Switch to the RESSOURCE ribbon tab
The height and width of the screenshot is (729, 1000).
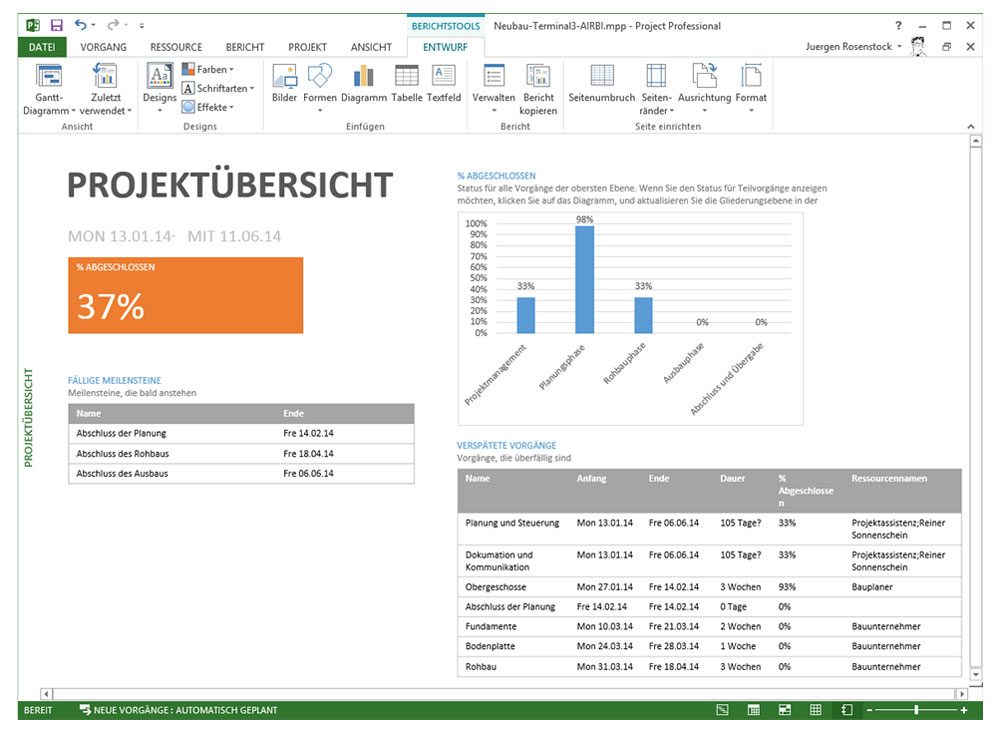(176, 47)
